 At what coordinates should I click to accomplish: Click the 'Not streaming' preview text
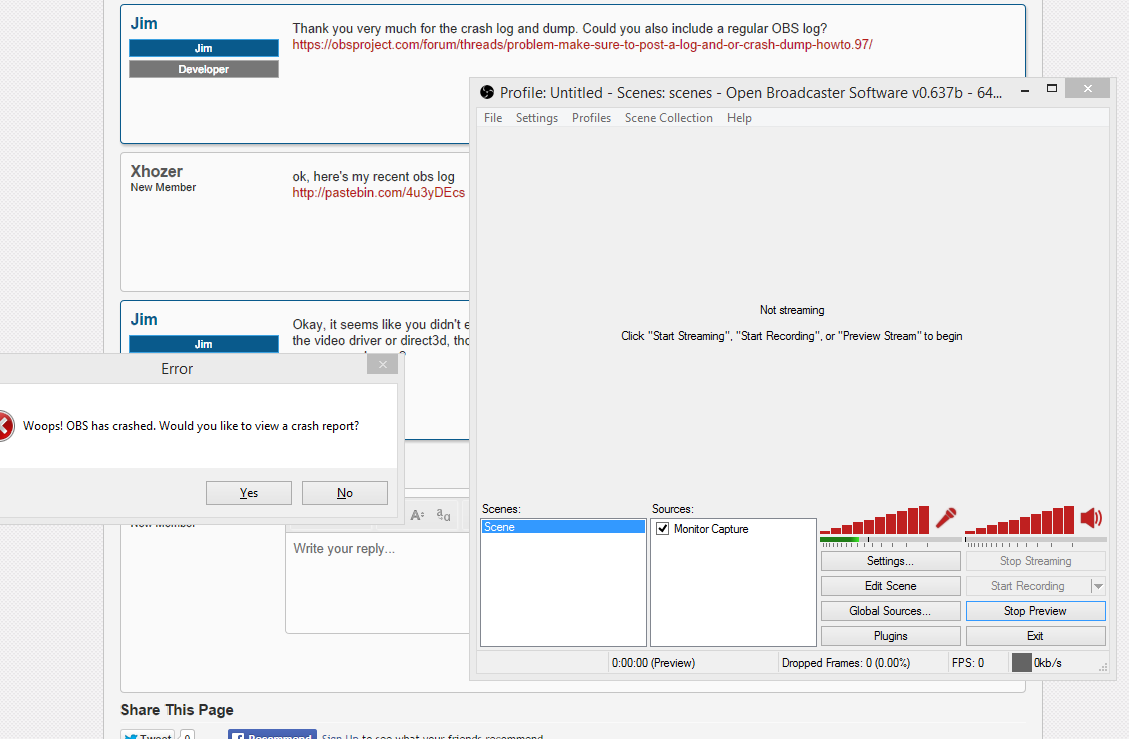(792, 310)
